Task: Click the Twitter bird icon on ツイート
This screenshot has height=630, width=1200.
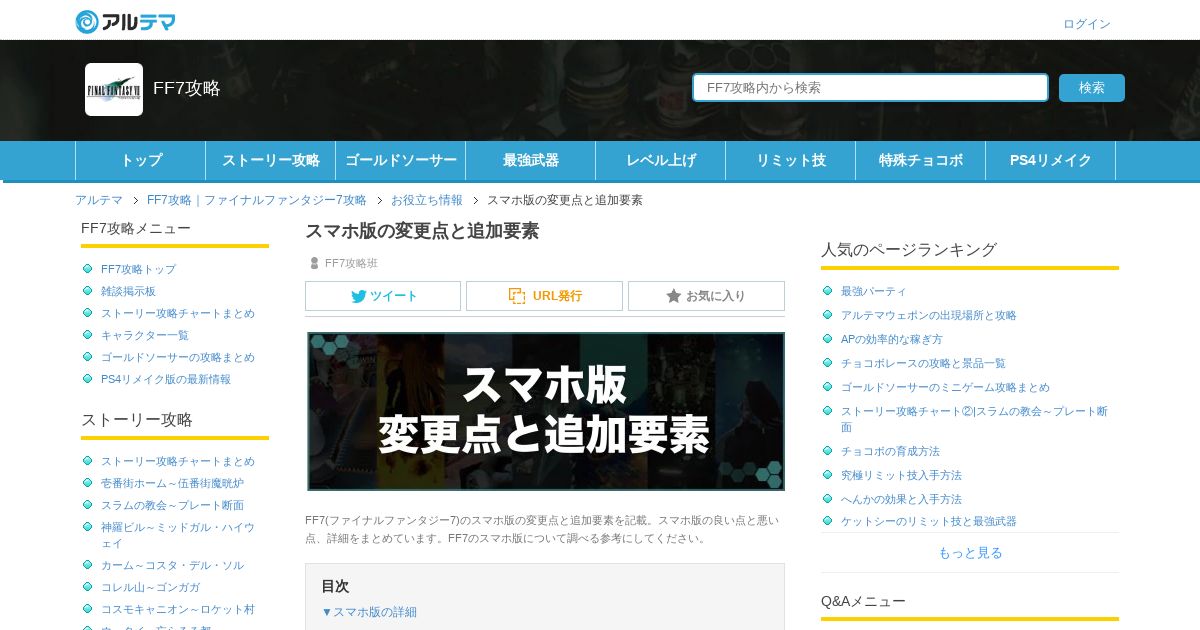Action: (358, 296)
